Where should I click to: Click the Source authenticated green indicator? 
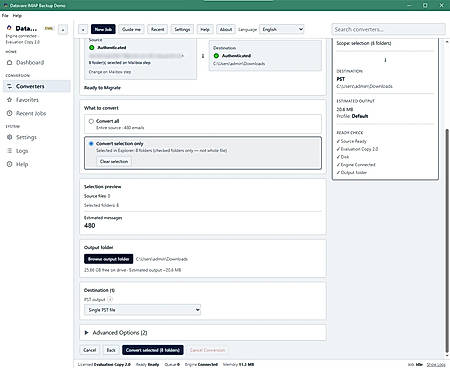click(x=92, y=48)
